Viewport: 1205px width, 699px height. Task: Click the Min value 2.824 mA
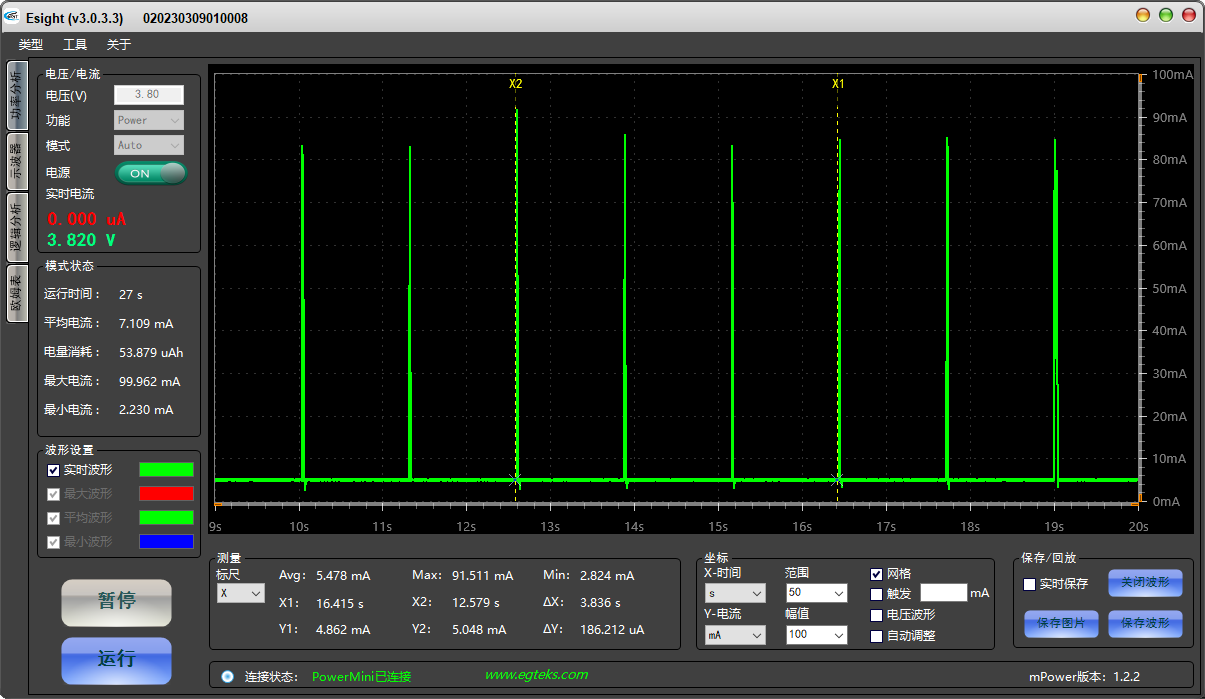pyautogui.click(x=607, y=576)
